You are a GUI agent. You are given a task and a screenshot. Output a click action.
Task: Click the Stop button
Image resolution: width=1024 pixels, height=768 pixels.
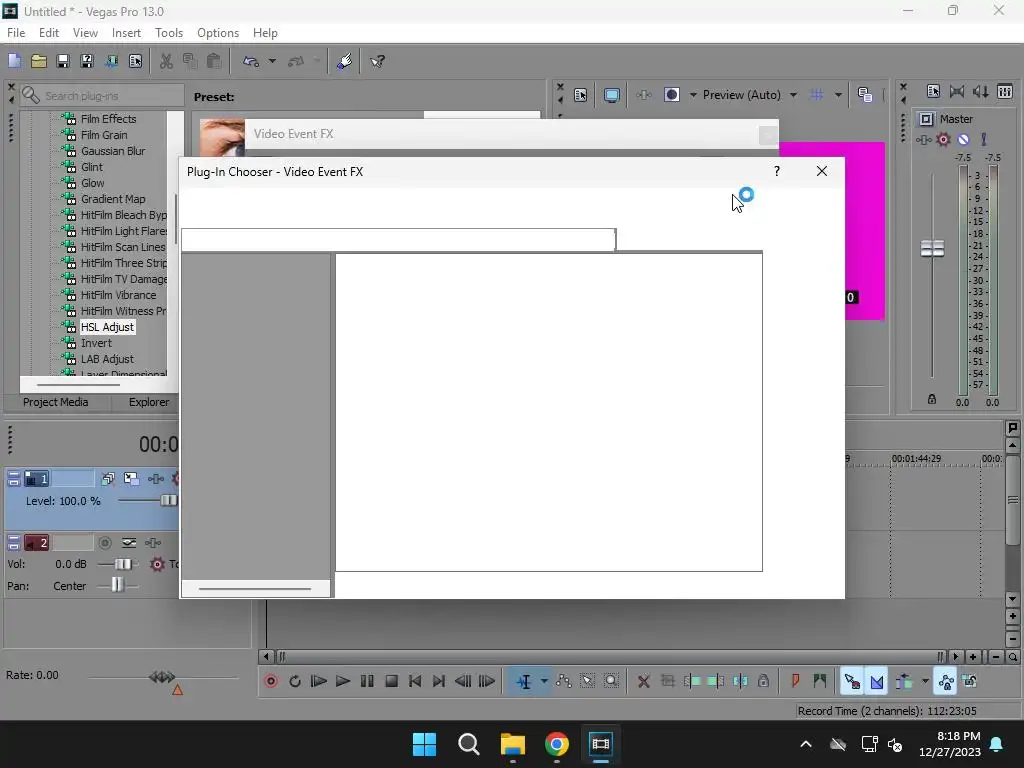391,682
